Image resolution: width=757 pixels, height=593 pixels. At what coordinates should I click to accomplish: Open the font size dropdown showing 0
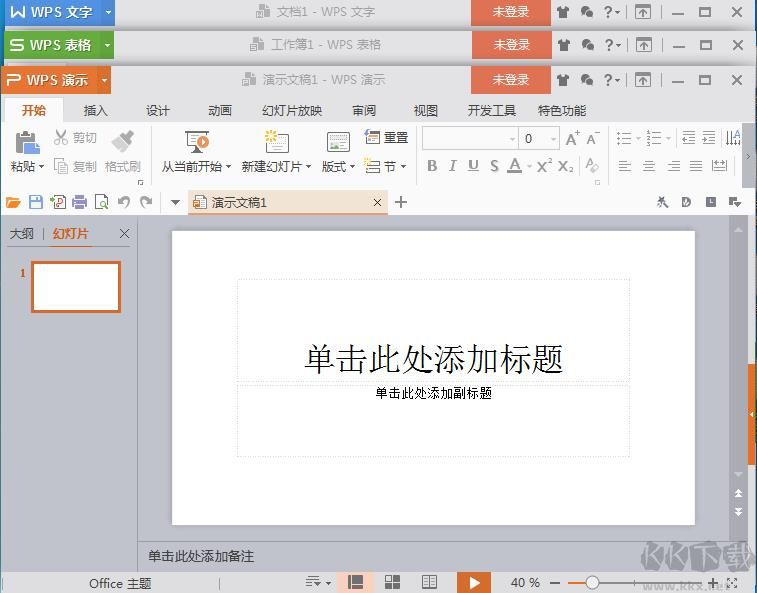[553, 139]
